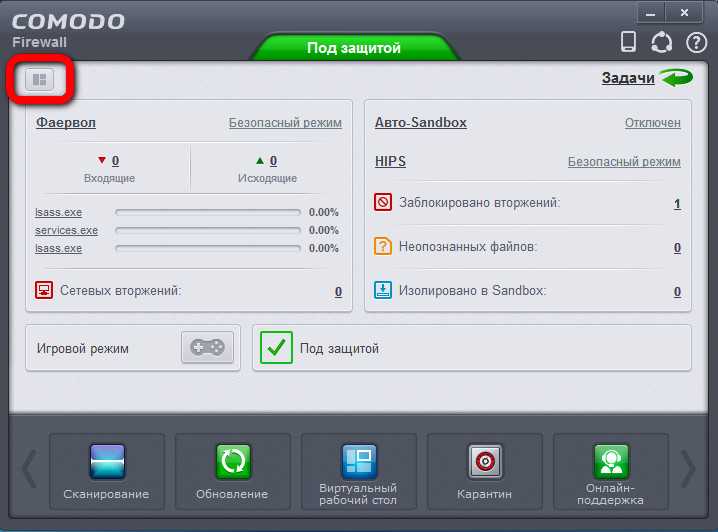Click the red incoming arrow icon
Screen dimensions: 718x532
coord(102,160)
